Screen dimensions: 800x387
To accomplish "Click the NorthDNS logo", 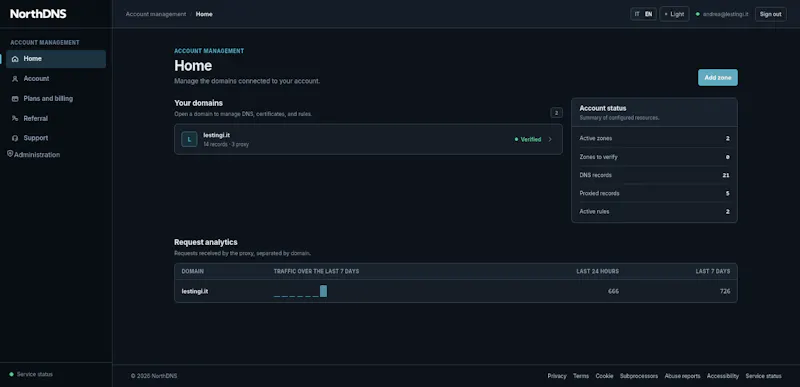I will coord(38,14).
